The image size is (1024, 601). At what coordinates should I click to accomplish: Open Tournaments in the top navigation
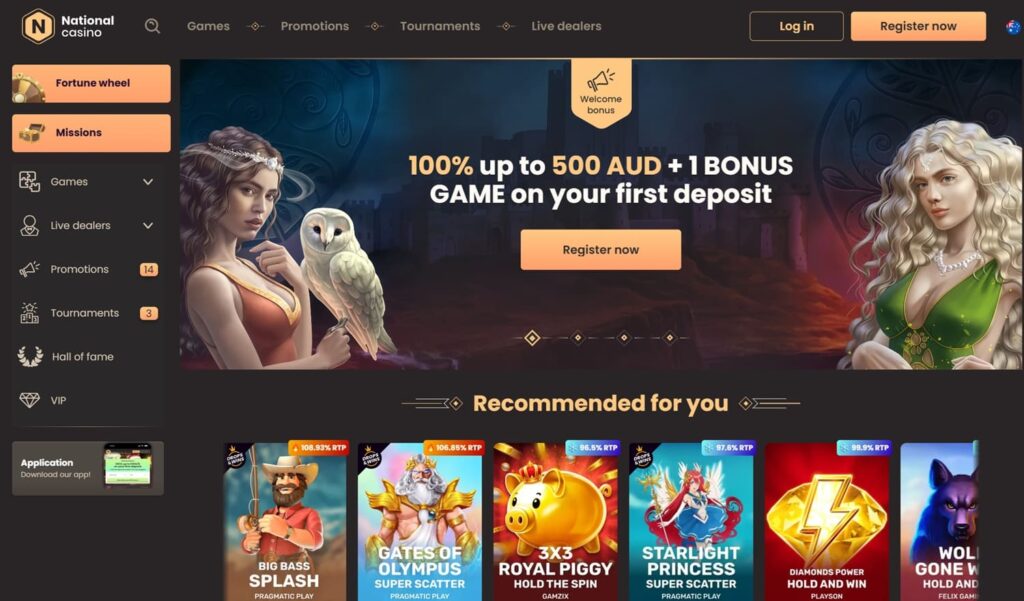[440, 26]
